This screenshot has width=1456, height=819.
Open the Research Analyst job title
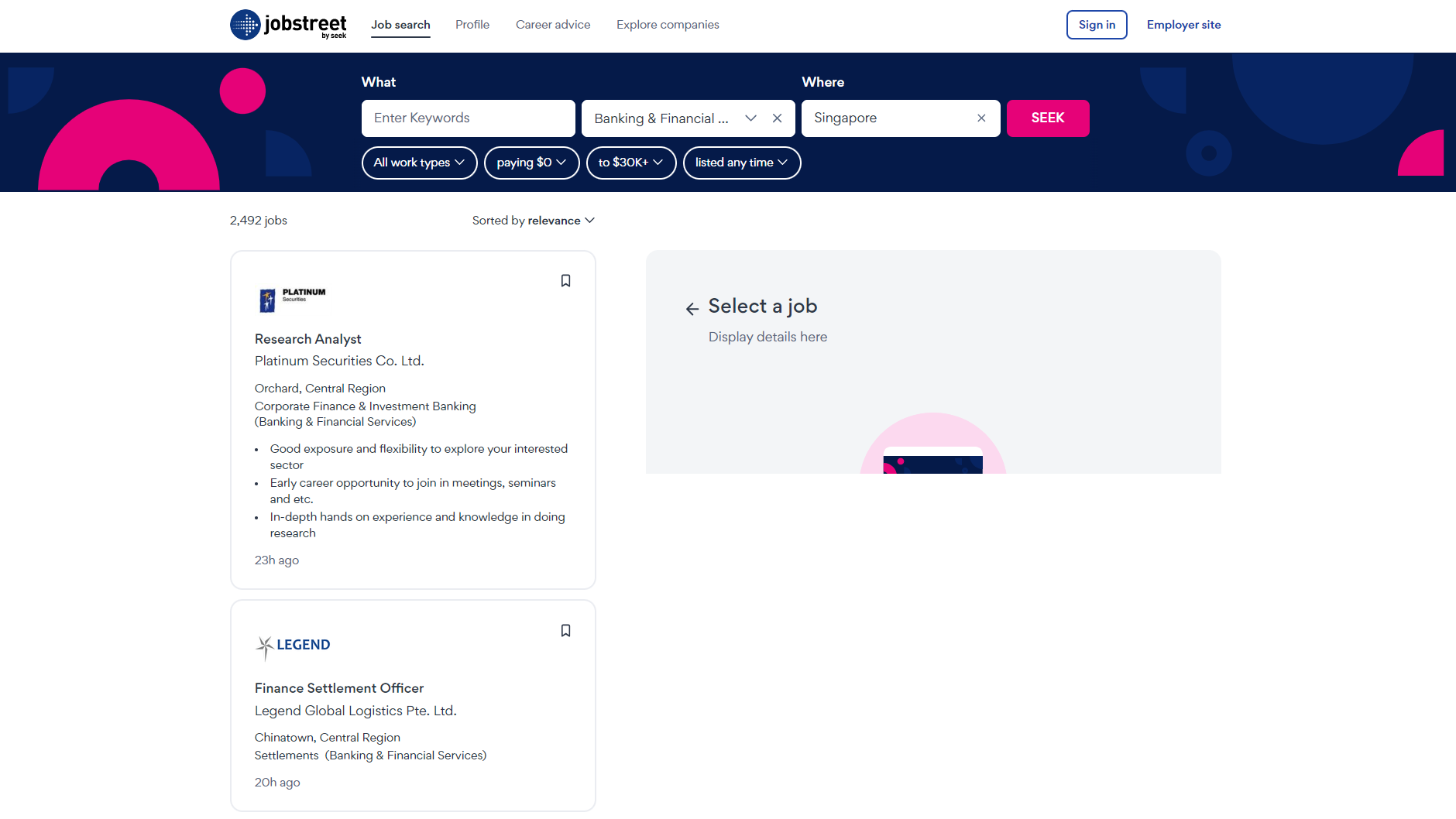[x=308, y=339]
